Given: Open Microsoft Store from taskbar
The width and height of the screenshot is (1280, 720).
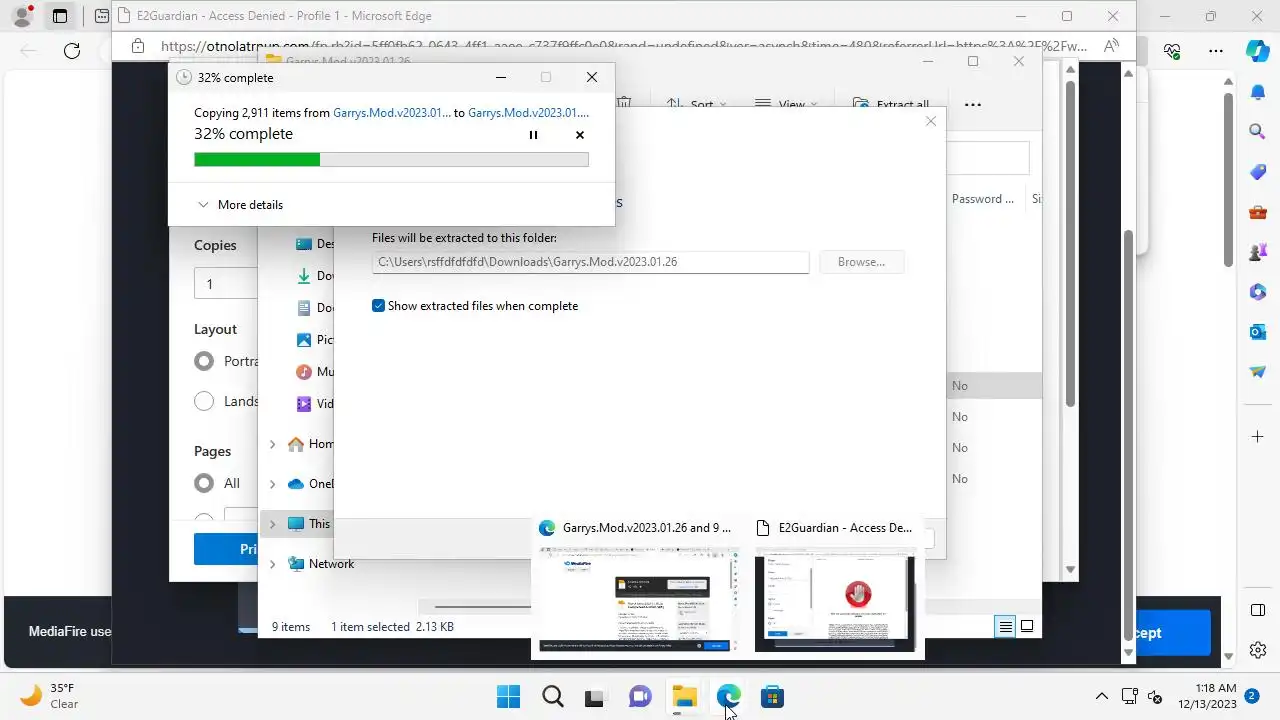Looking at the screenshot, I should click(x=772, y=697).
